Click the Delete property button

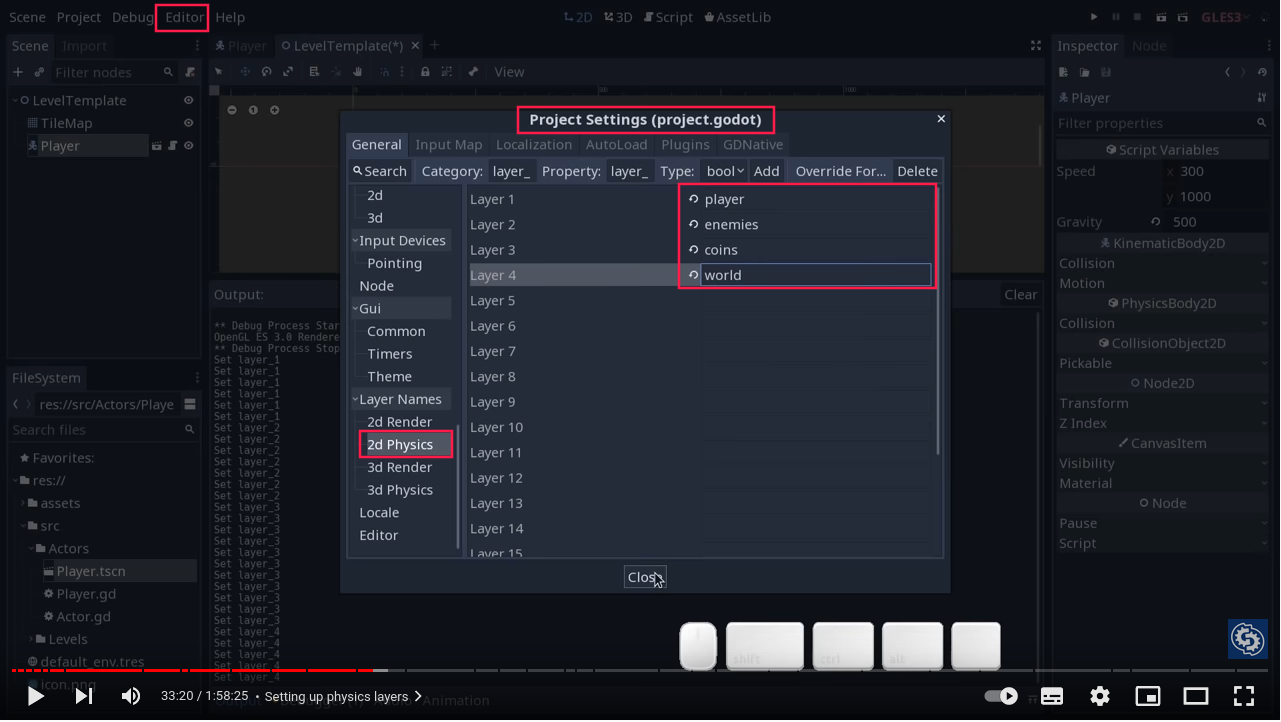point(917,171)
